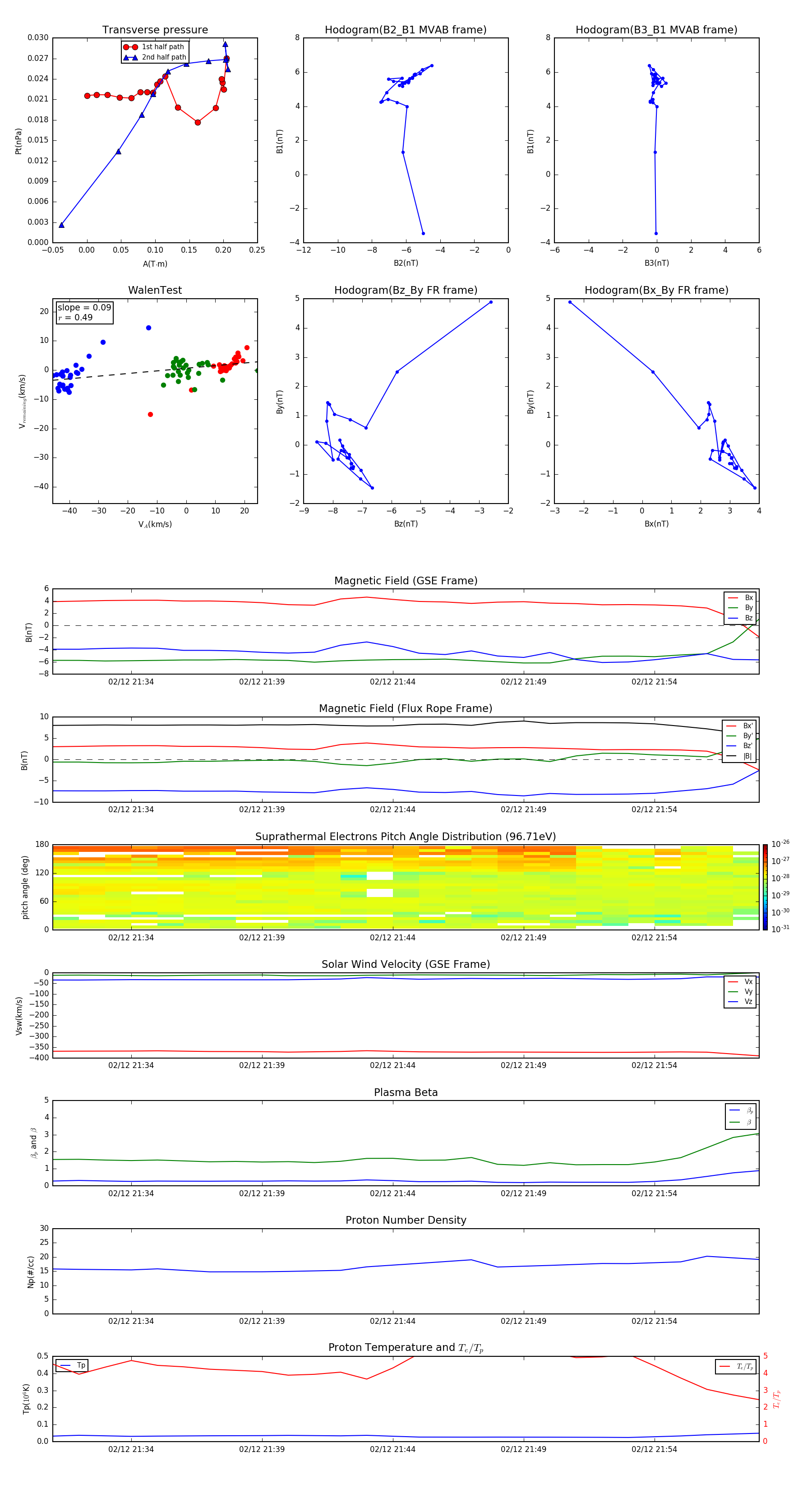Click the pitch angle colorbar scale
The image size is (812, 1489).
765,887
